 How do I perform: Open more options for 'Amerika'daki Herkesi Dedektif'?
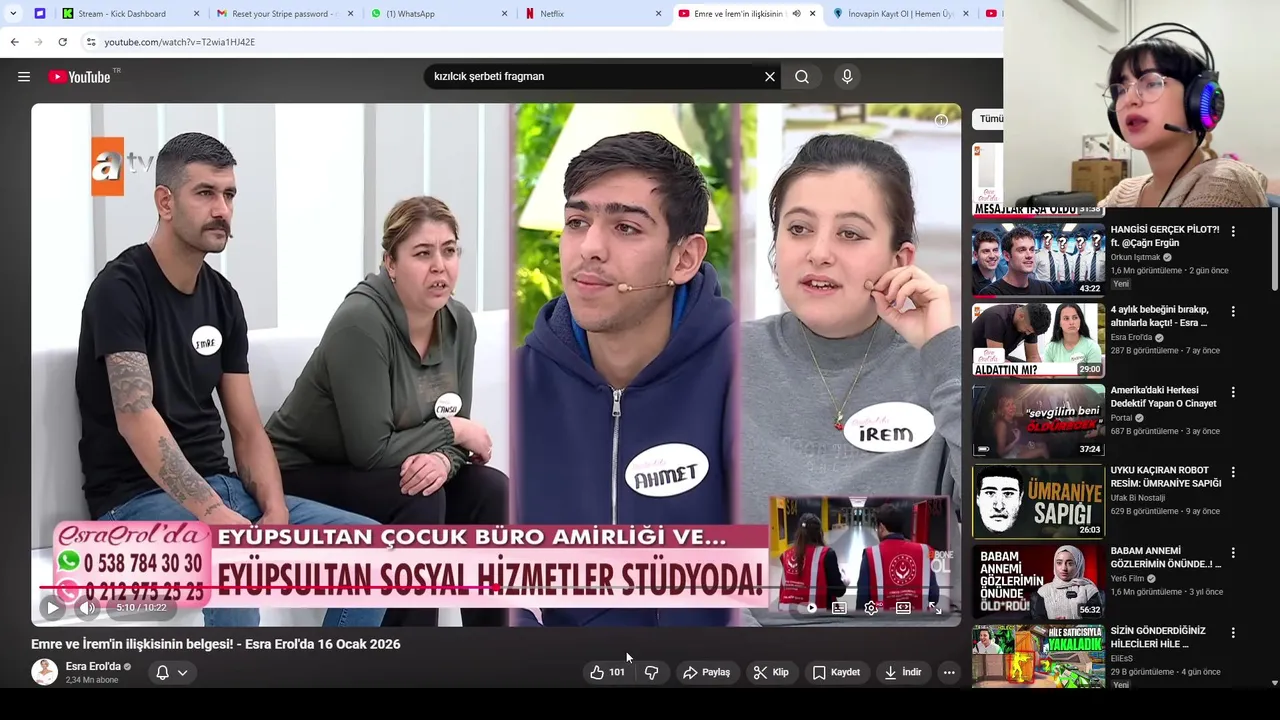(x=1233, y=392)
